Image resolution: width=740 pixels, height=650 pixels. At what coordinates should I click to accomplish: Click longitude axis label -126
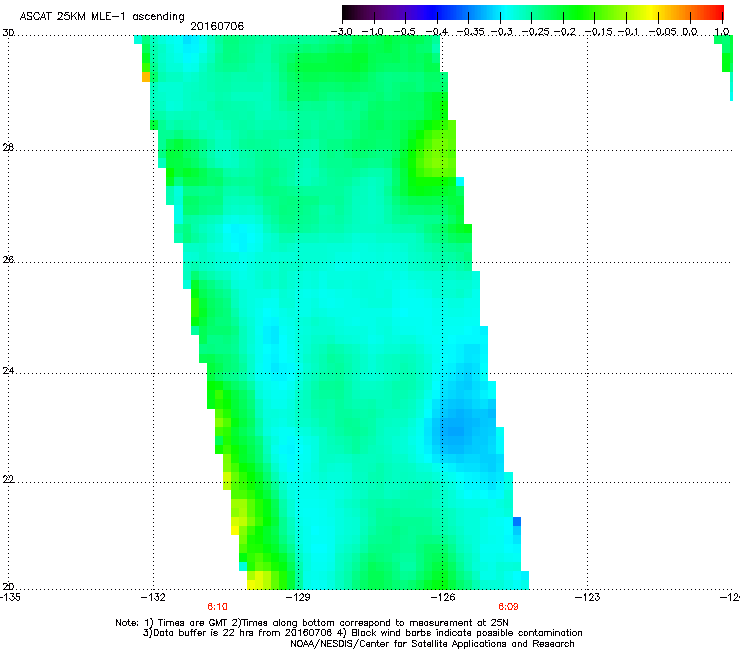click(443, 597)
